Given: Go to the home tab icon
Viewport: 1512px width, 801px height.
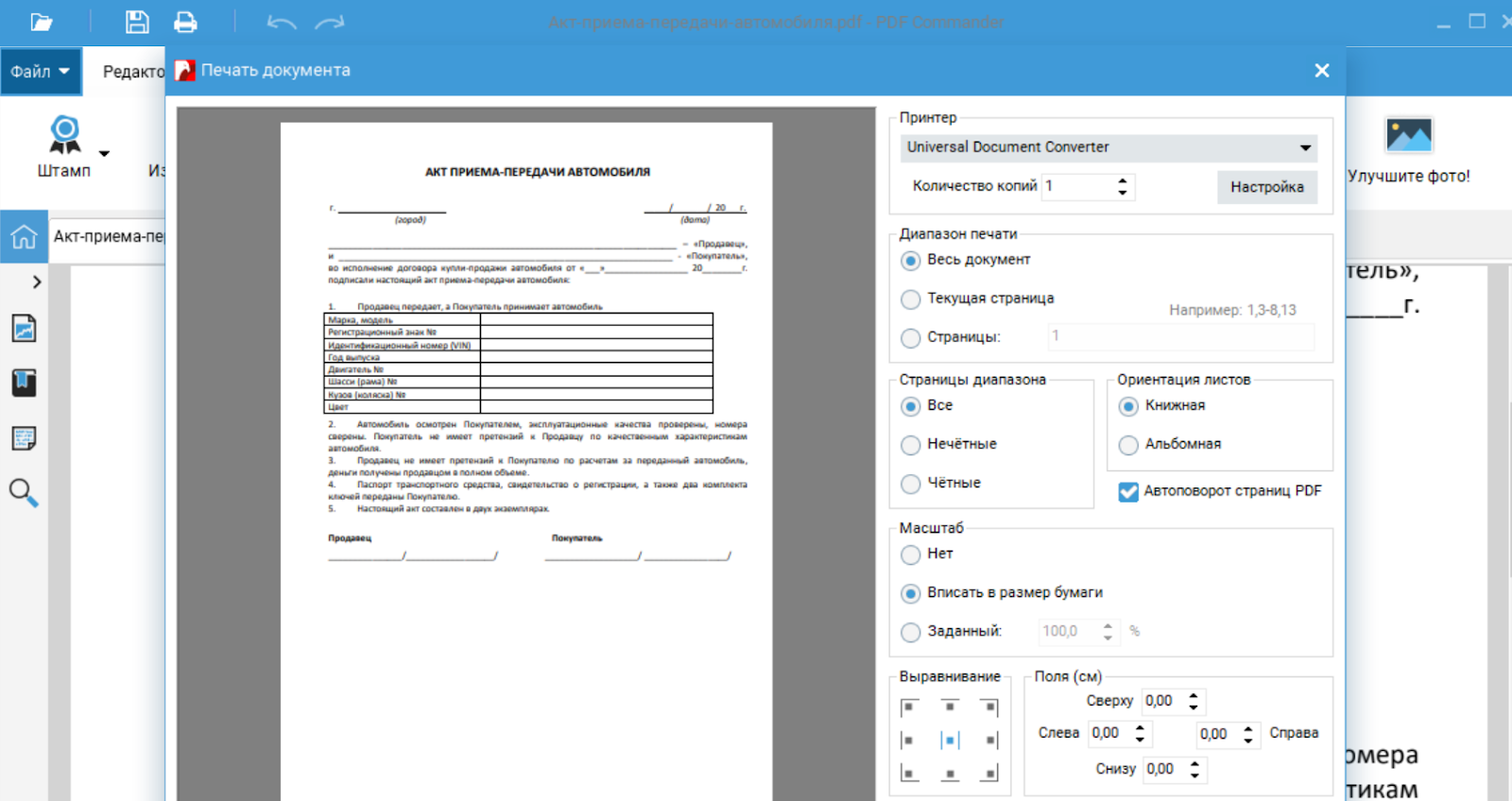Looking at the screenshot, I should pos(24,236).
